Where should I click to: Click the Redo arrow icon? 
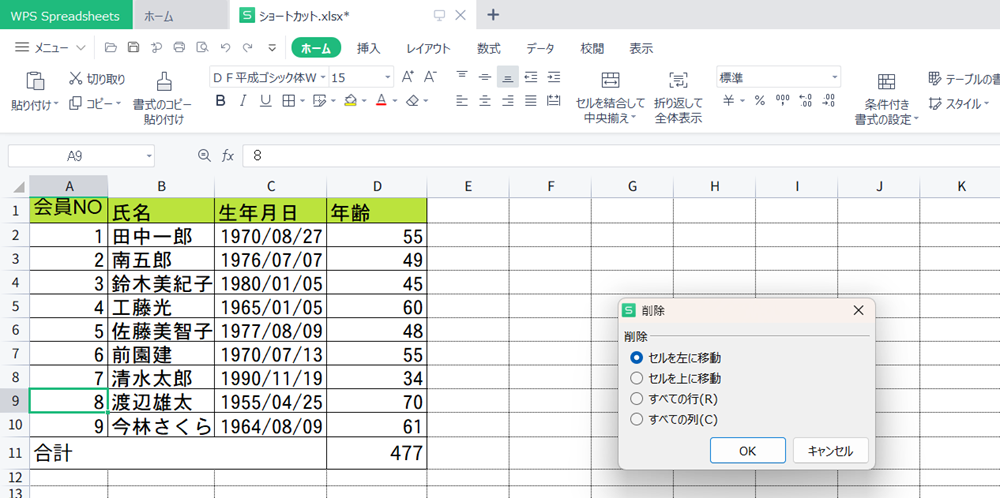pyautogui.click(x=247, y=47)
